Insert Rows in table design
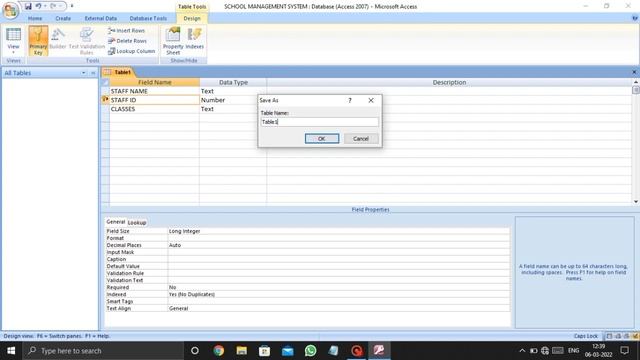The height and width of the screenshot is (360, 640). [x=127, y=31]
